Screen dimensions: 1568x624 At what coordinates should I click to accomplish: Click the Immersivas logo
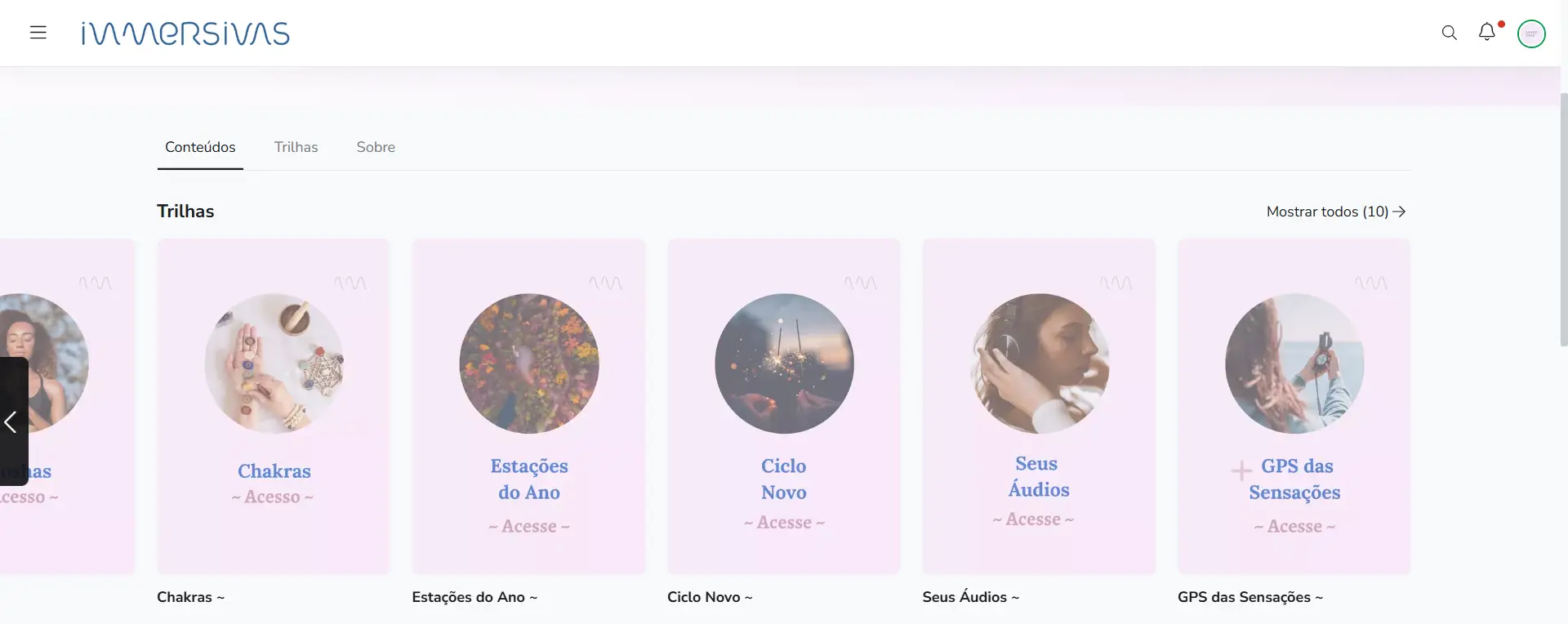(185, 33)
